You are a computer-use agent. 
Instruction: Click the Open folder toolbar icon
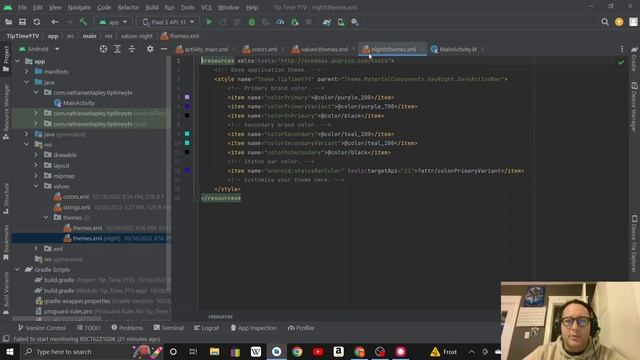(8, 22)
